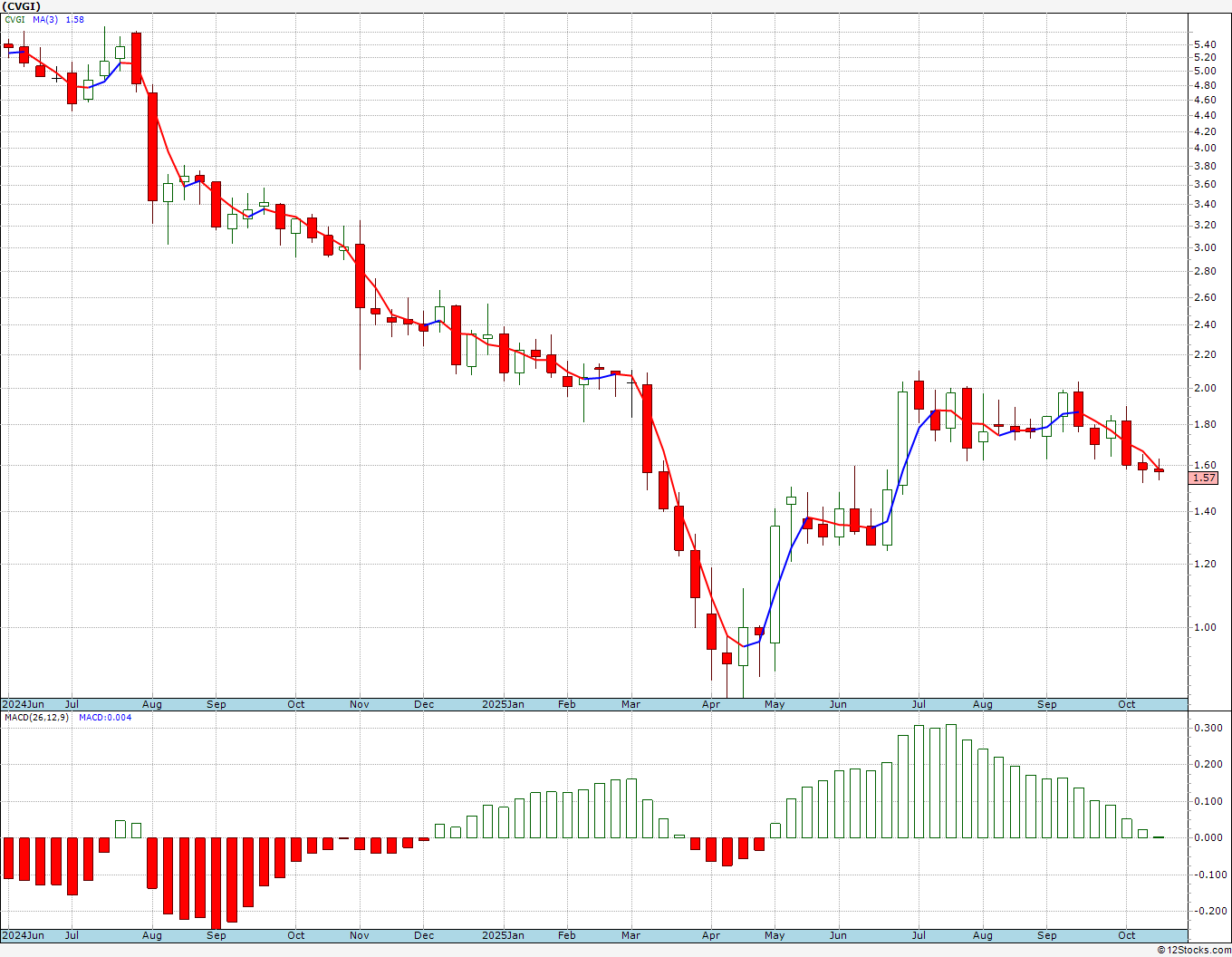
Task: Select "Feb" on the MACD panel date axis
Action: (x=567, y=935)
